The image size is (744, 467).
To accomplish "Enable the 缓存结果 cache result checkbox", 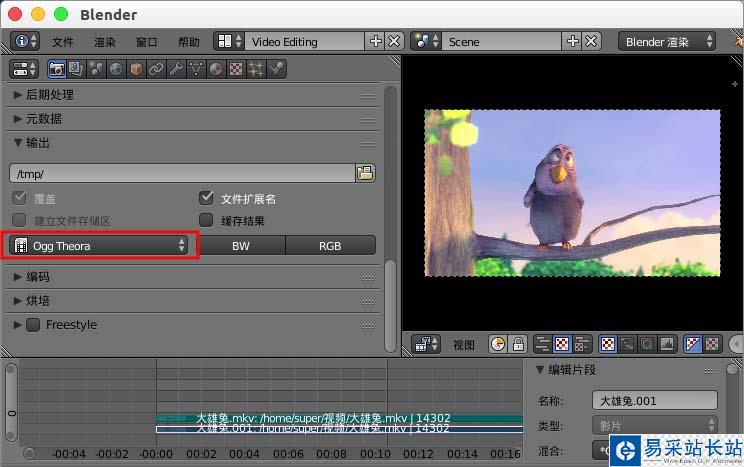I will pyautogui.click(x=206, y=220).
